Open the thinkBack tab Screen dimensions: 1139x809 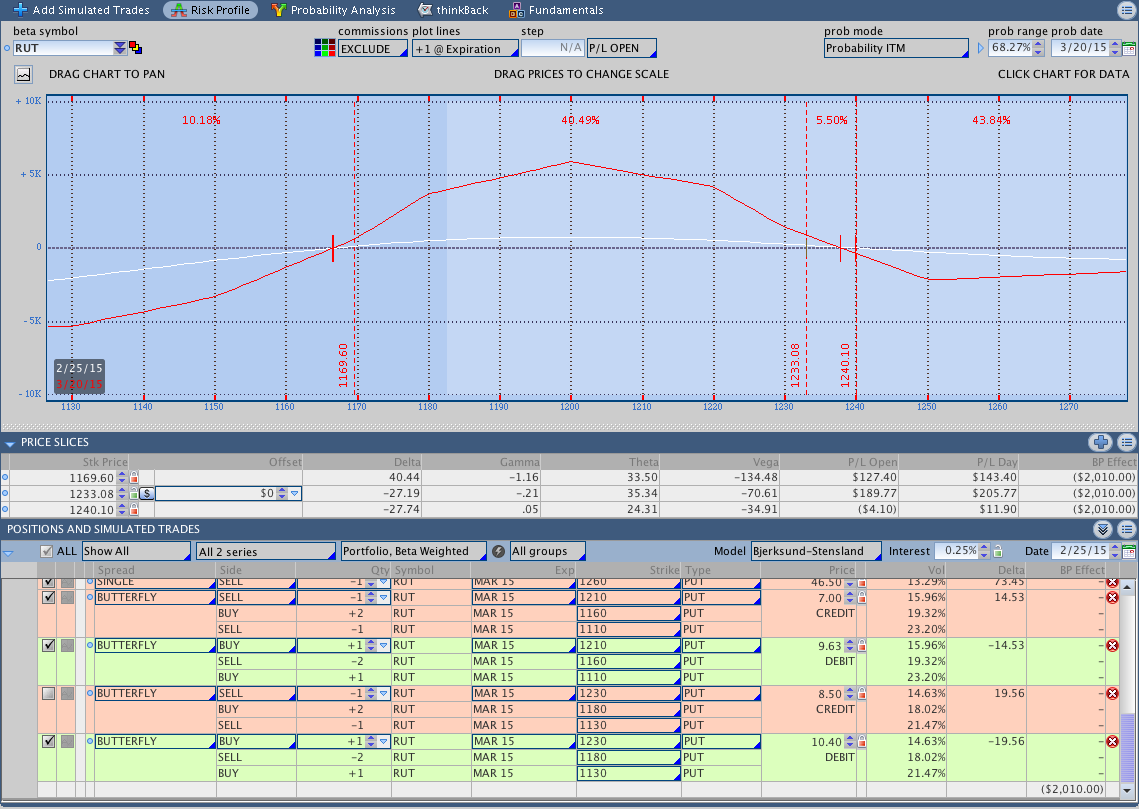[453, 10]
